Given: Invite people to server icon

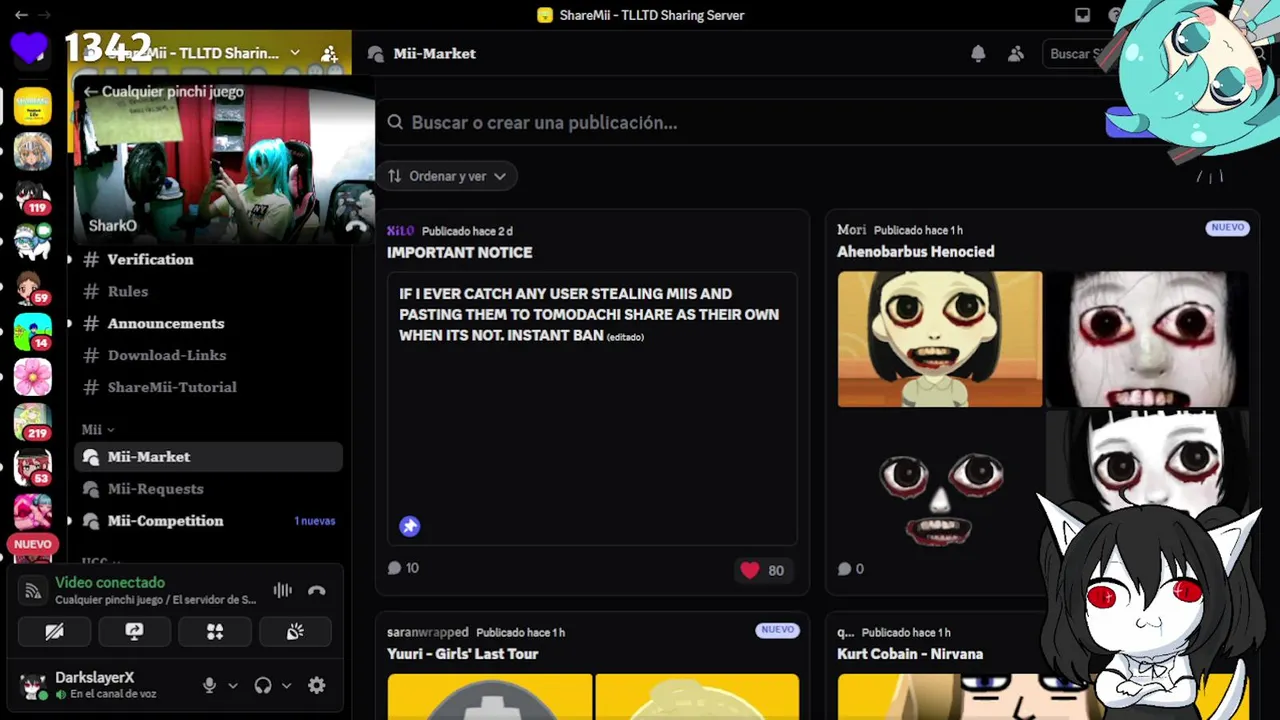Looking at the screenshot, I should click(329, 53).
